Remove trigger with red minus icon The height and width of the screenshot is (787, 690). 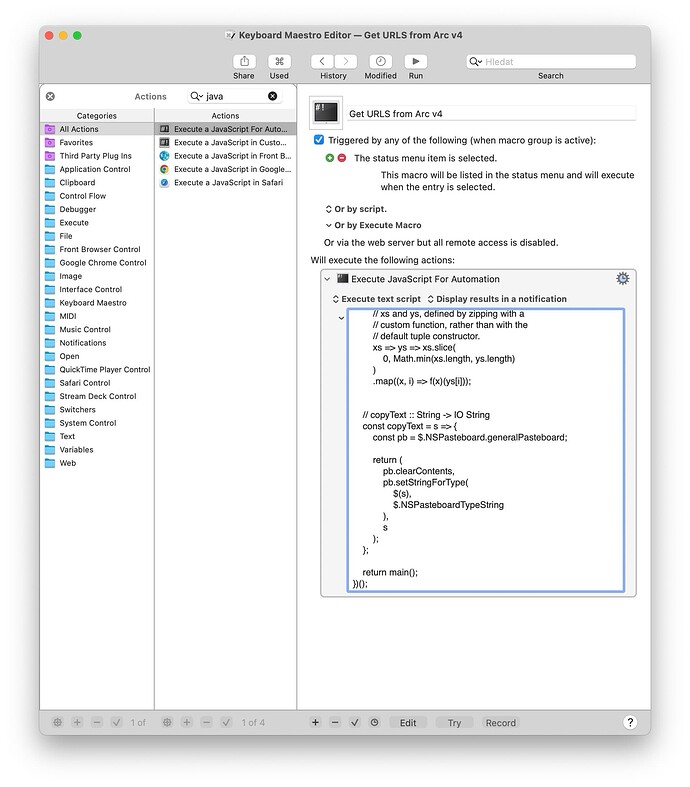pyautogui.click(x=342, y=158)
